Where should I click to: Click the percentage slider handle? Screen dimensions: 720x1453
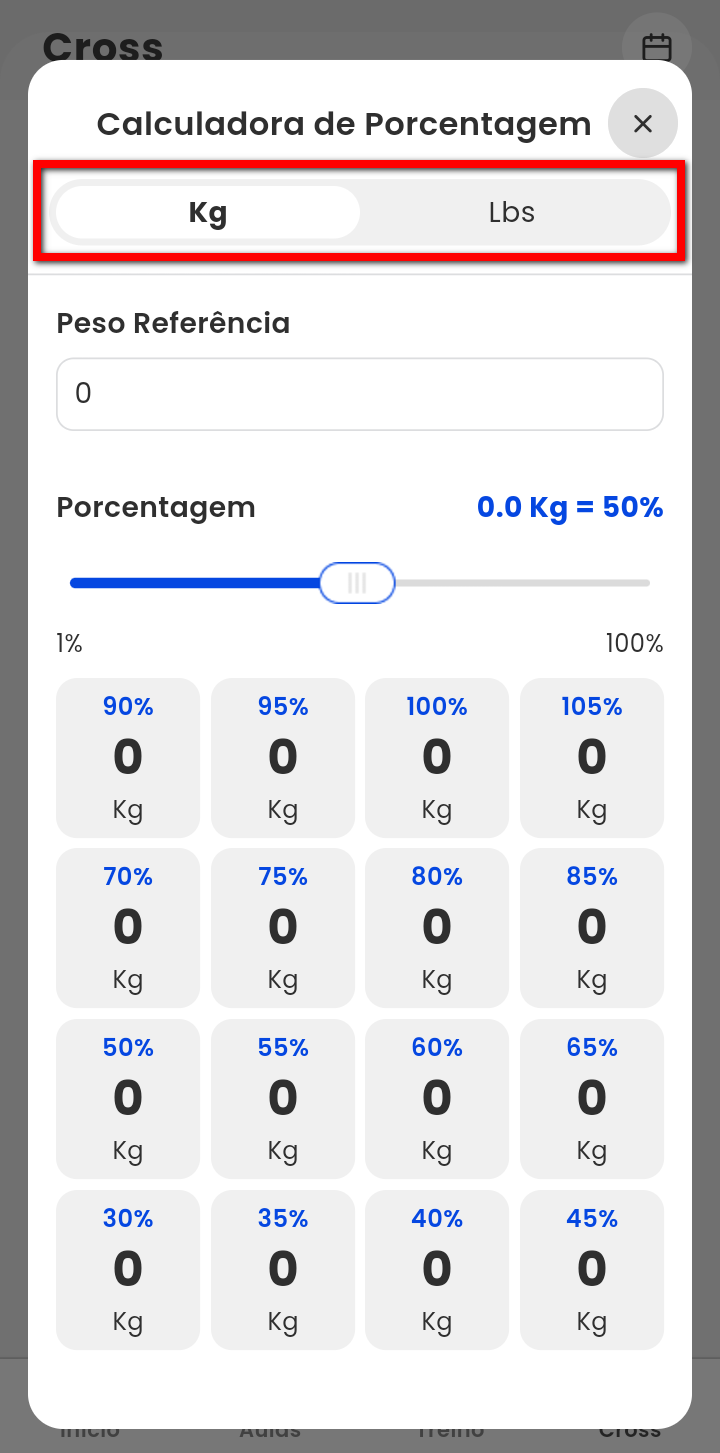click(x=357, y=583)
